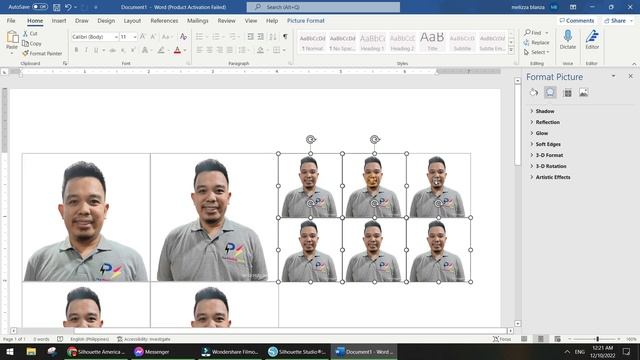Viewport: 640px width, 360px height.
Task: Toggle Italic formatting
Action: click(x=86, y=50)
